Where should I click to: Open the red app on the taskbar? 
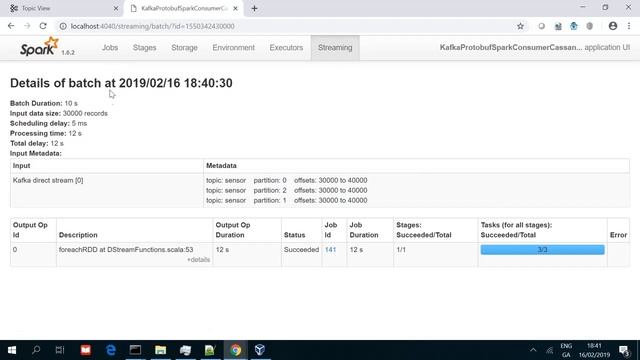tap(86, 350)
